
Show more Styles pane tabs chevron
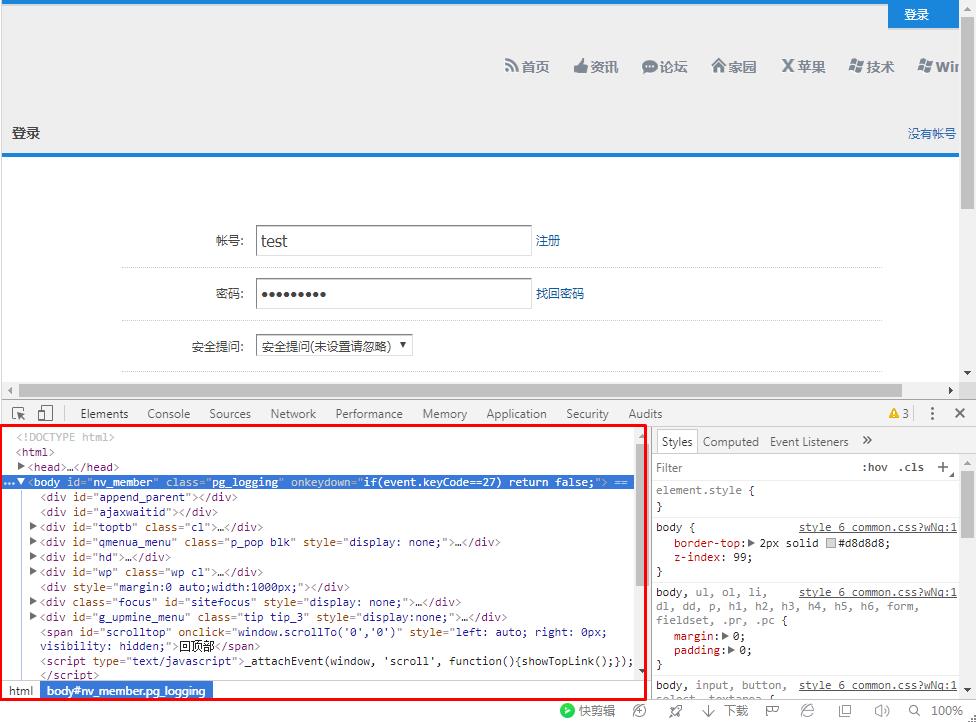867,441
